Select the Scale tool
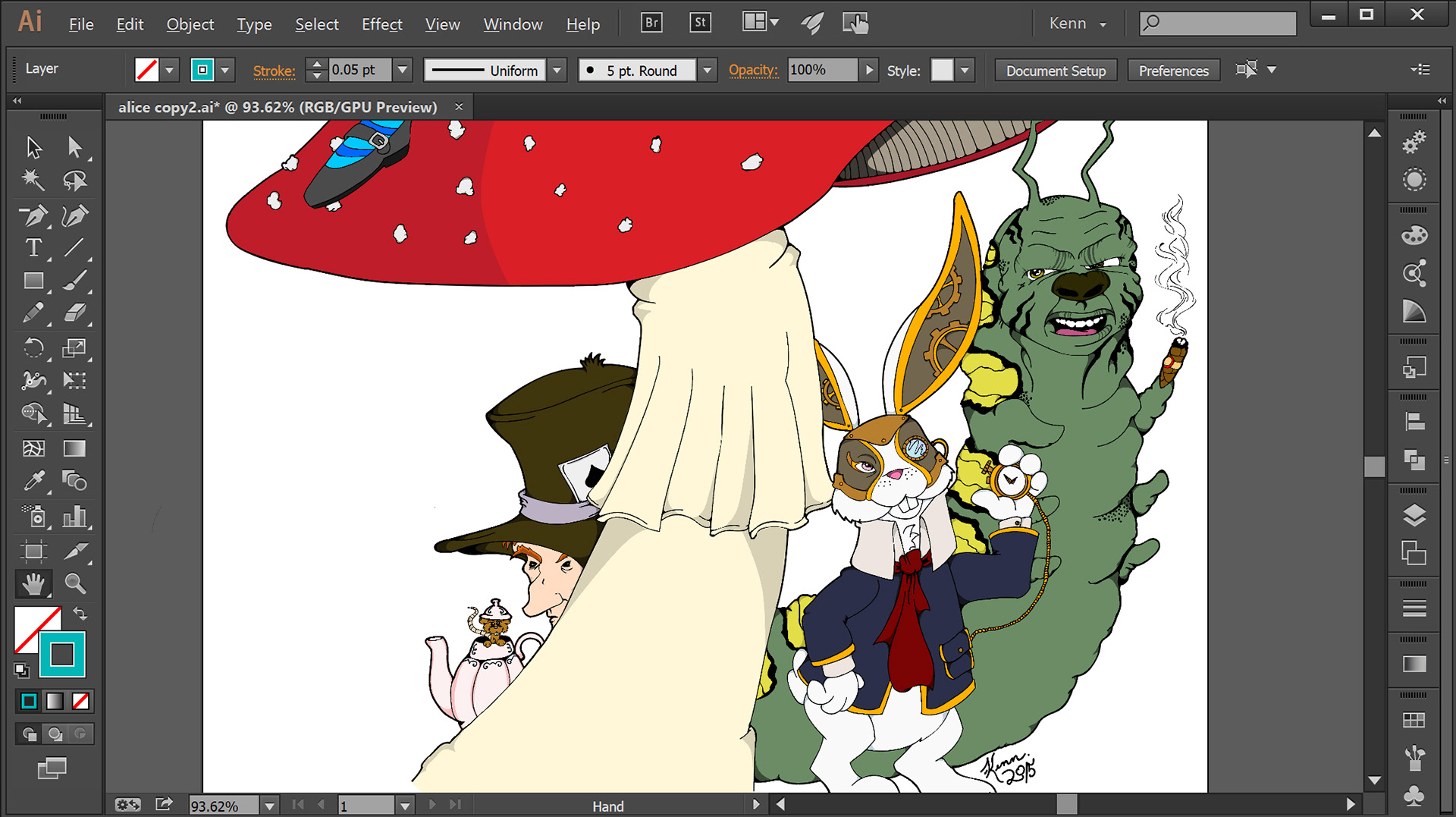 click(74, 348)
